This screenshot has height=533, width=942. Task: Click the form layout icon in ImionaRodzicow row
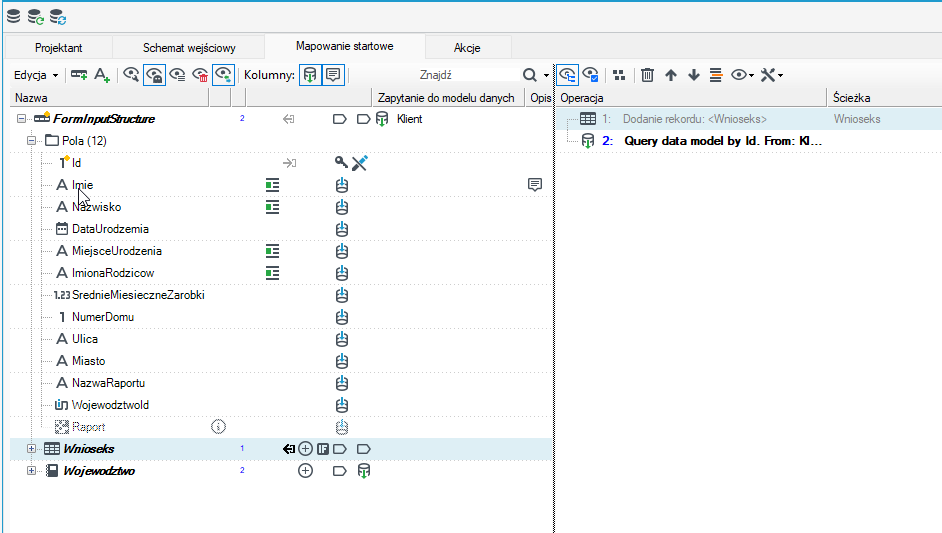(272, 273)
